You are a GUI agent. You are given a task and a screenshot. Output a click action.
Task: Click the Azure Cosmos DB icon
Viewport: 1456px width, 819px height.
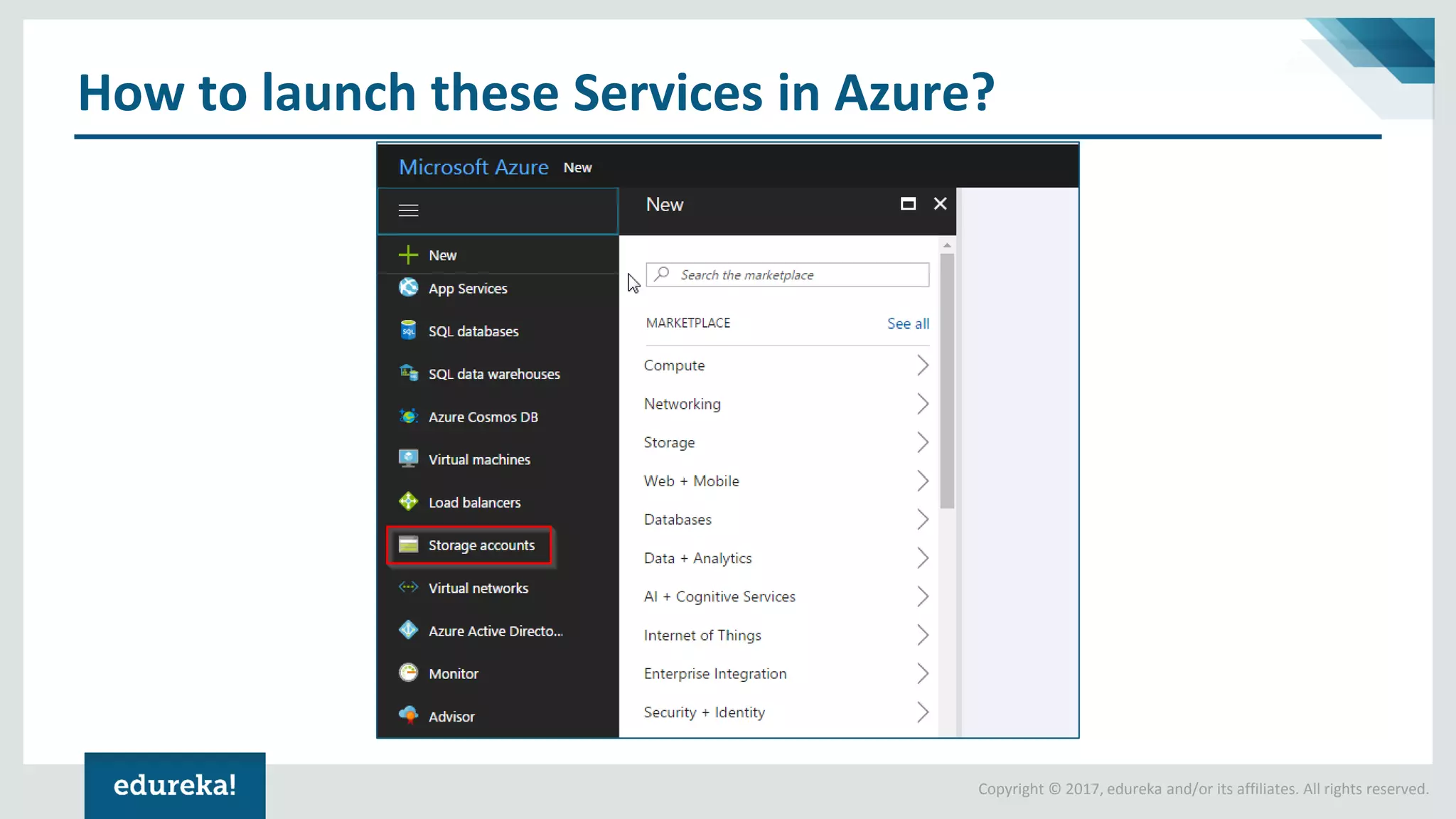(408, 416)
